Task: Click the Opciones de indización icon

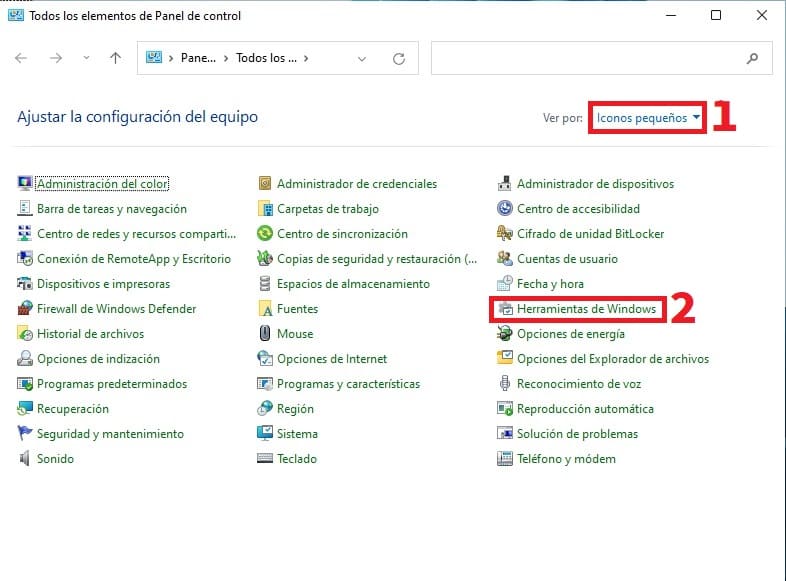Action: 25,359
